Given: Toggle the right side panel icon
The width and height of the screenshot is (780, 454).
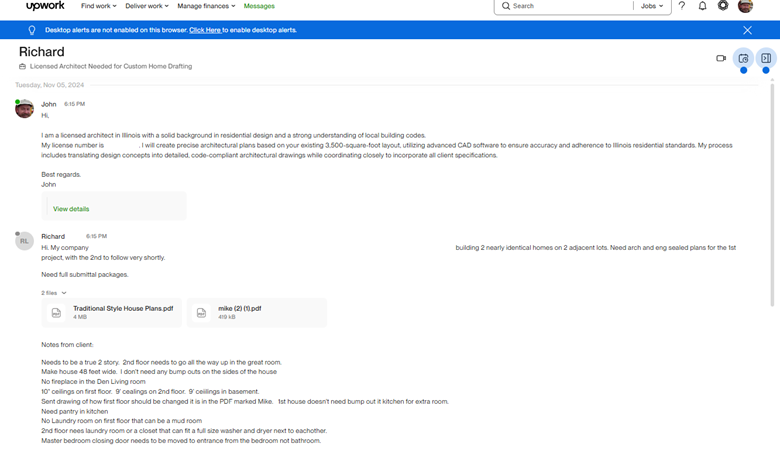Looking at the screenshot, I should pyautogui.click(x=766, y=58).
